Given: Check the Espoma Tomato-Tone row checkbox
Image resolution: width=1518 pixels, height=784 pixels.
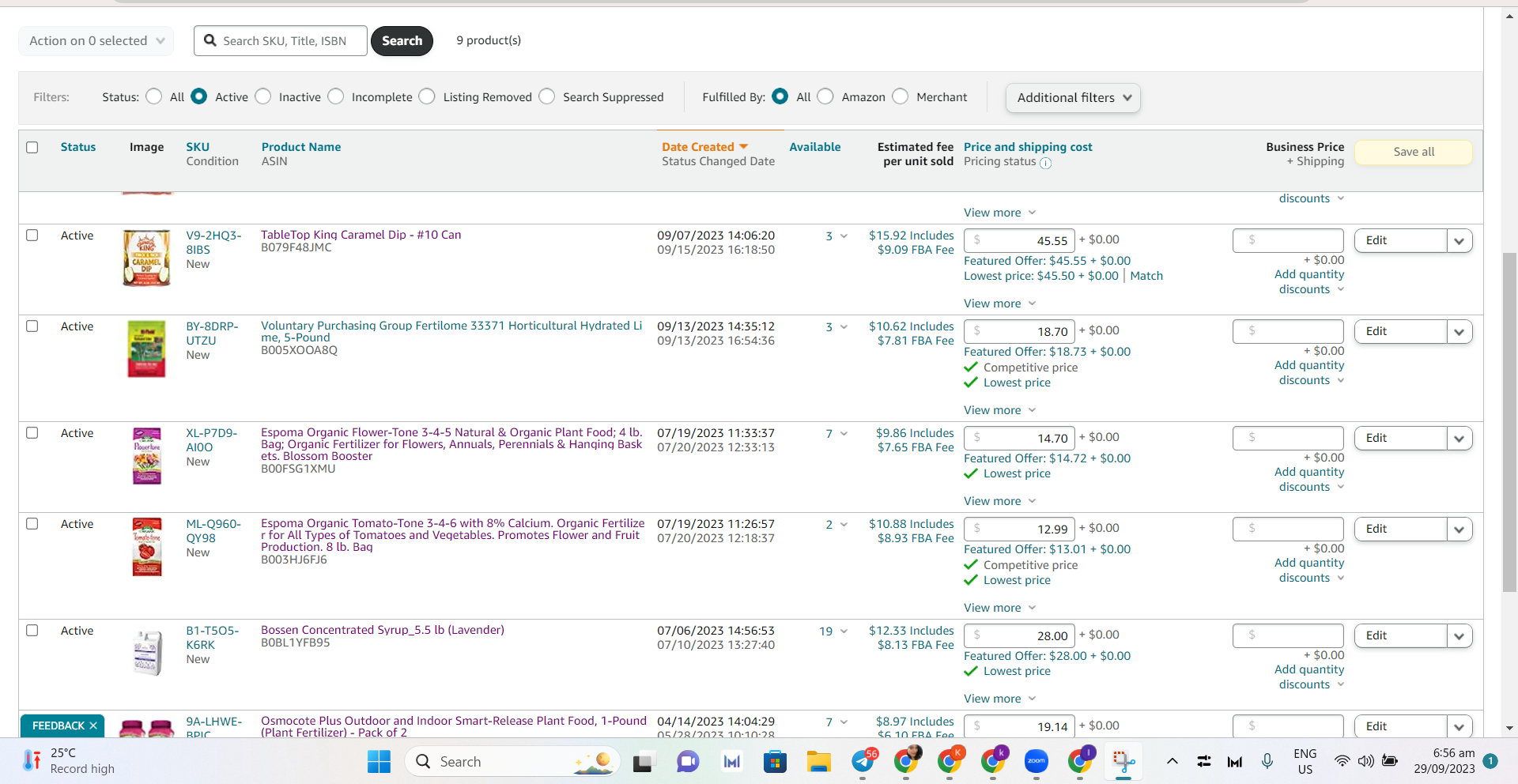Looking at the screenshot, I should pos(32,523).
